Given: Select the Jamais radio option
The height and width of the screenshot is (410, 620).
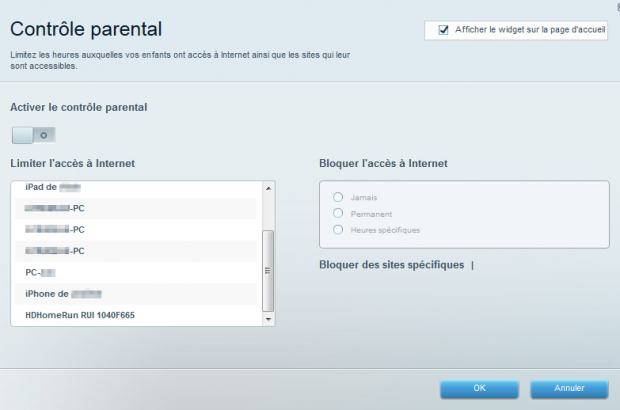Looking at the screenshot, I should tap(338, 197).
